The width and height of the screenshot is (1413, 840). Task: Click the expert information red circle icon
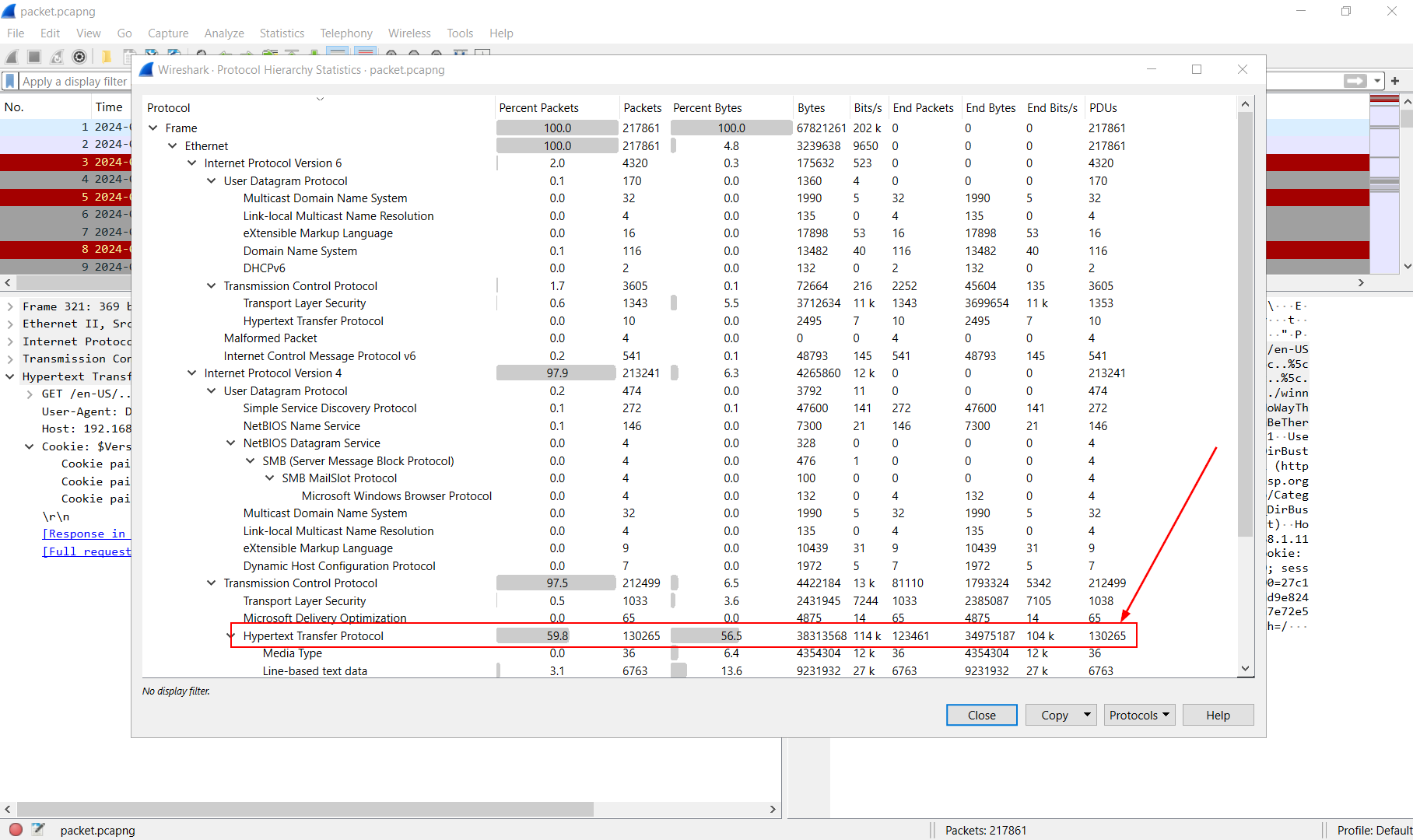coord(16,829)
